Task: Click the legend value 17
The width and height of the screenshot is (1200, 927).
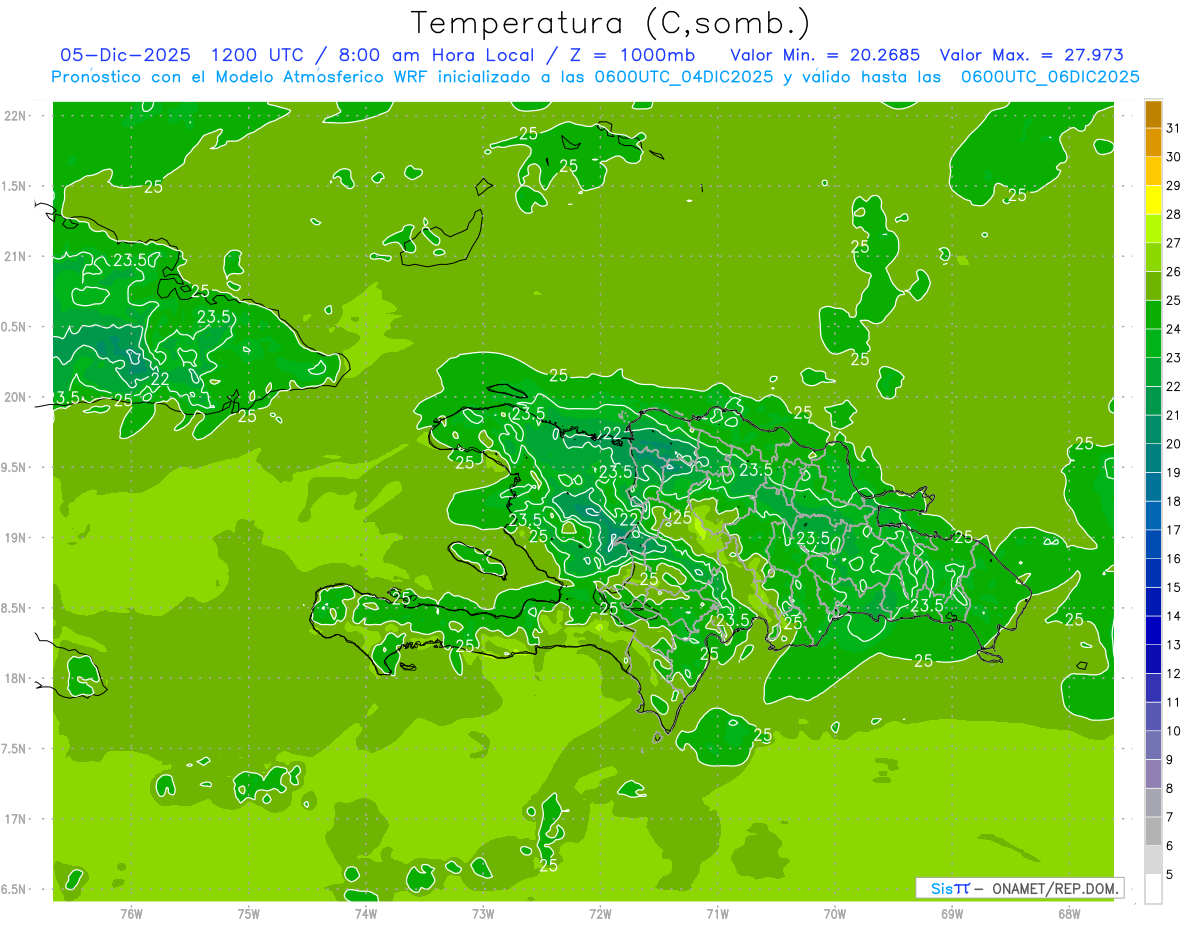Action: point(1174,530)
